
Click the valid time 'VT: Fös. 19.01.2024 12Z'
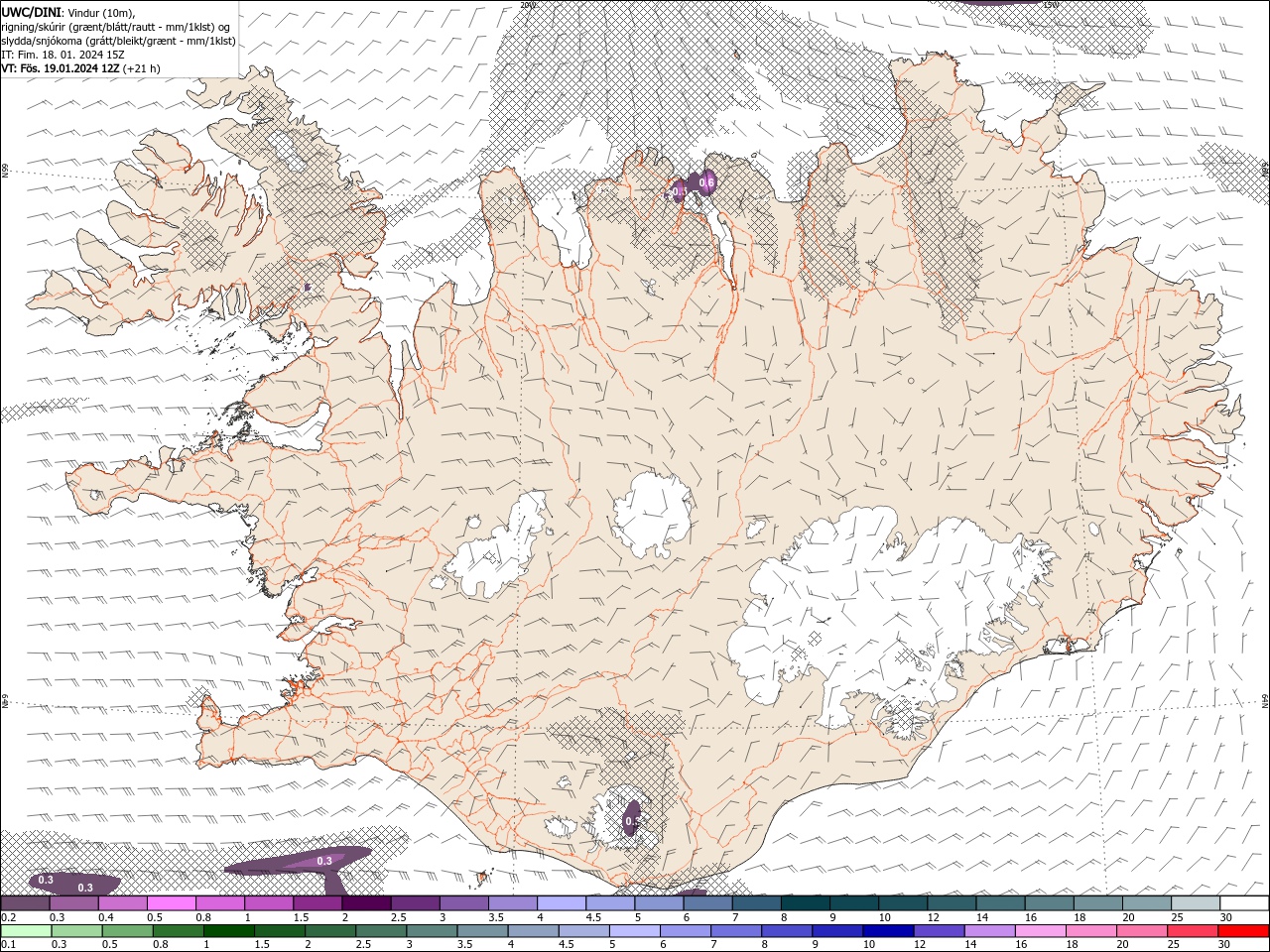coord(61,68)
